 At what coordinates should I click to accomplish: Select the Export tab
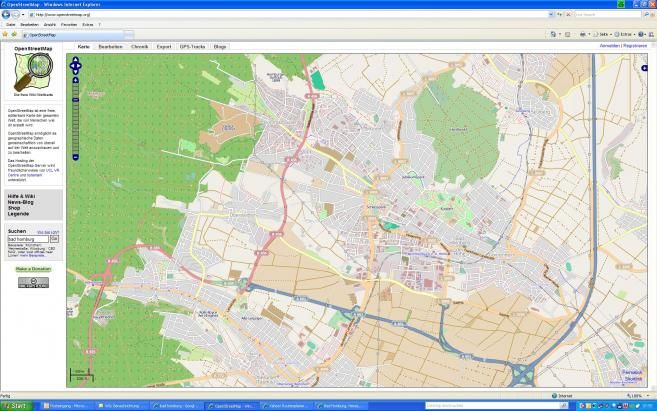[x=164, y=46]
